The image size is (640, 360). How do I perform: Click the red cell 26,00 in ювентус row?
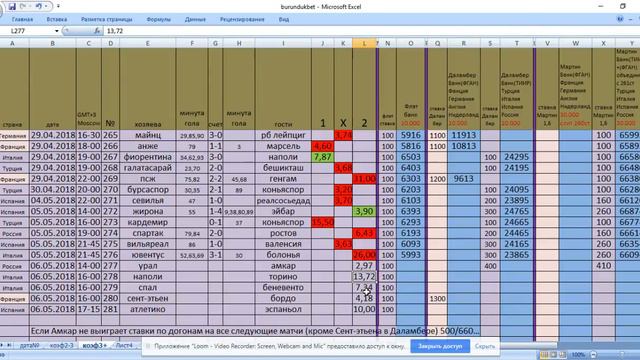[364, 255]
